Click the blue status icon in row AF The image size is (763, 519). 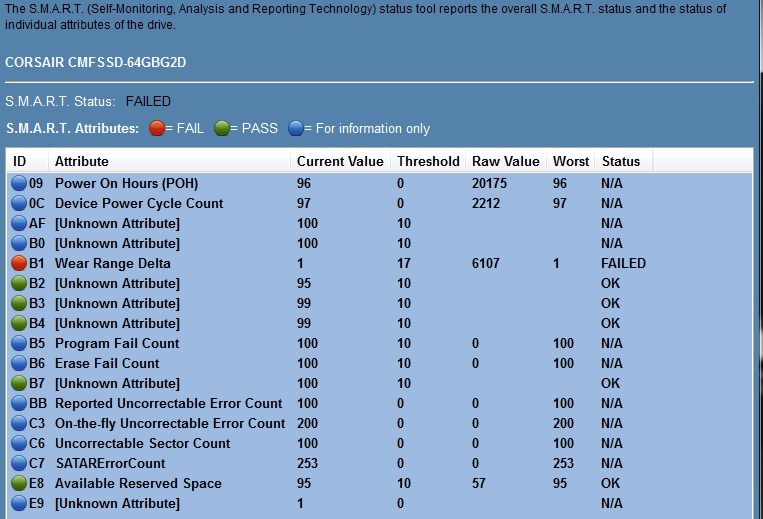click(19, 223)
